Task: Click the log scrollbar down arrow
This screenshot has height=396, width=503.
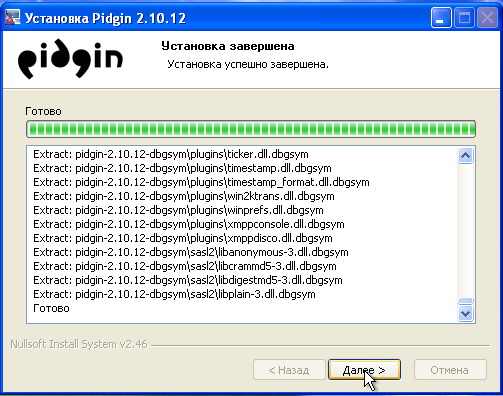Action: pos(465,313)
